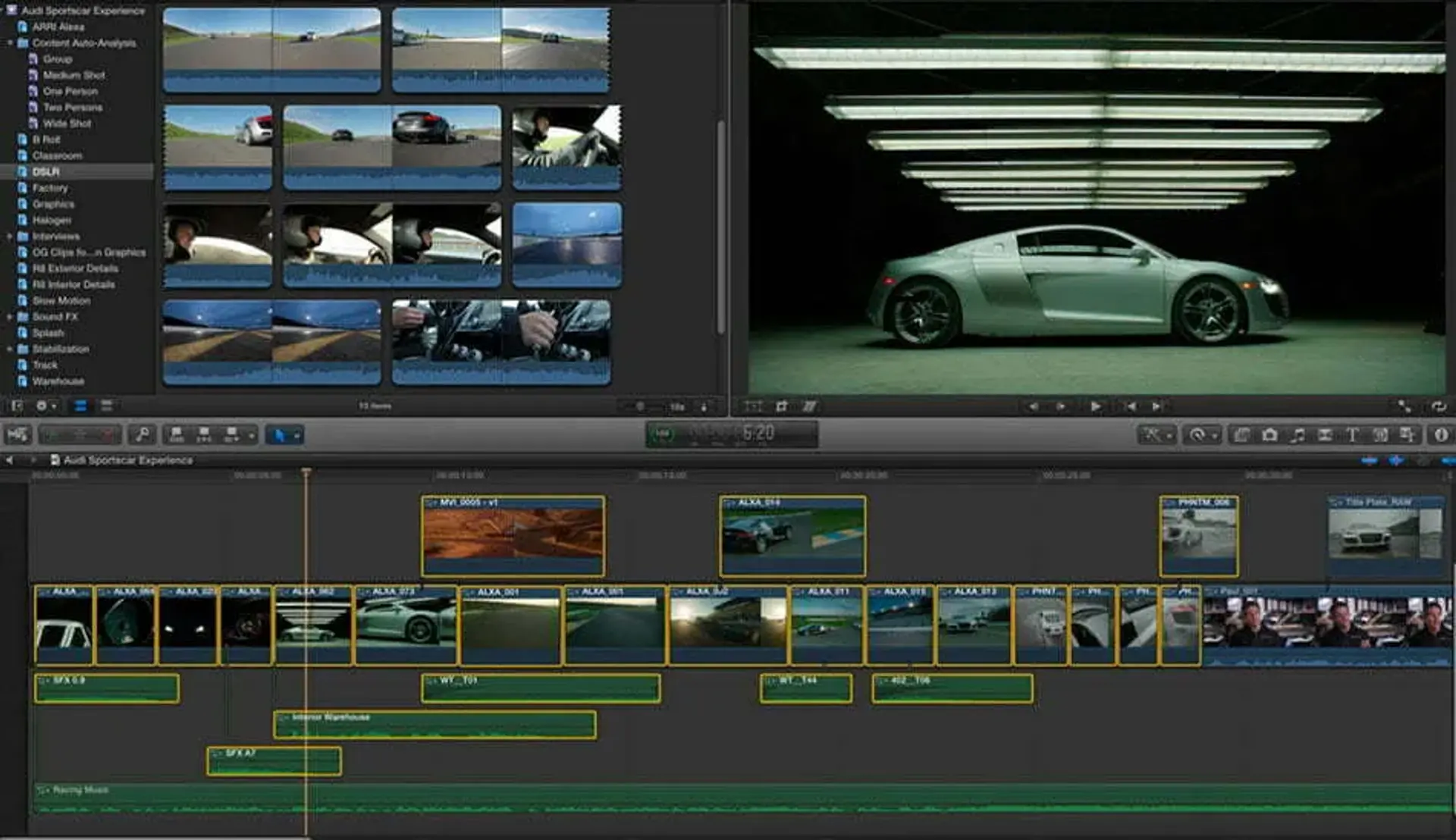Click the Import Media toolbar button

(17, 434)
